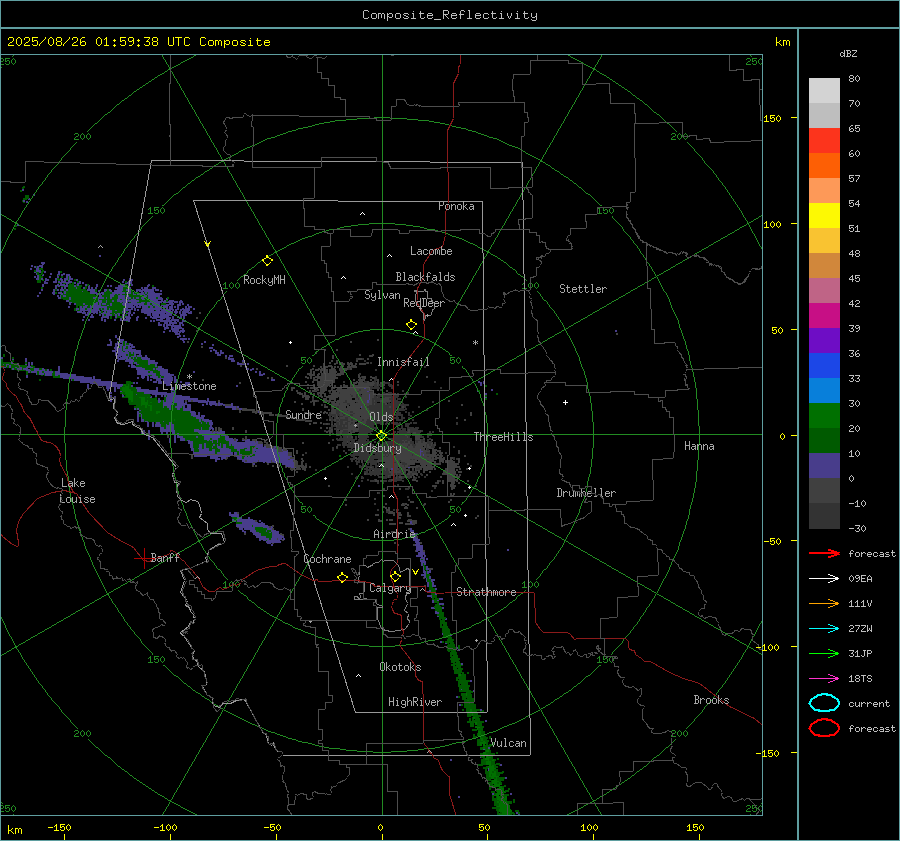The height and width of the screenshot is (841, 900).
Task: Click the 42 dBZ magenta color swatch
Action: [x=824, y=316]
